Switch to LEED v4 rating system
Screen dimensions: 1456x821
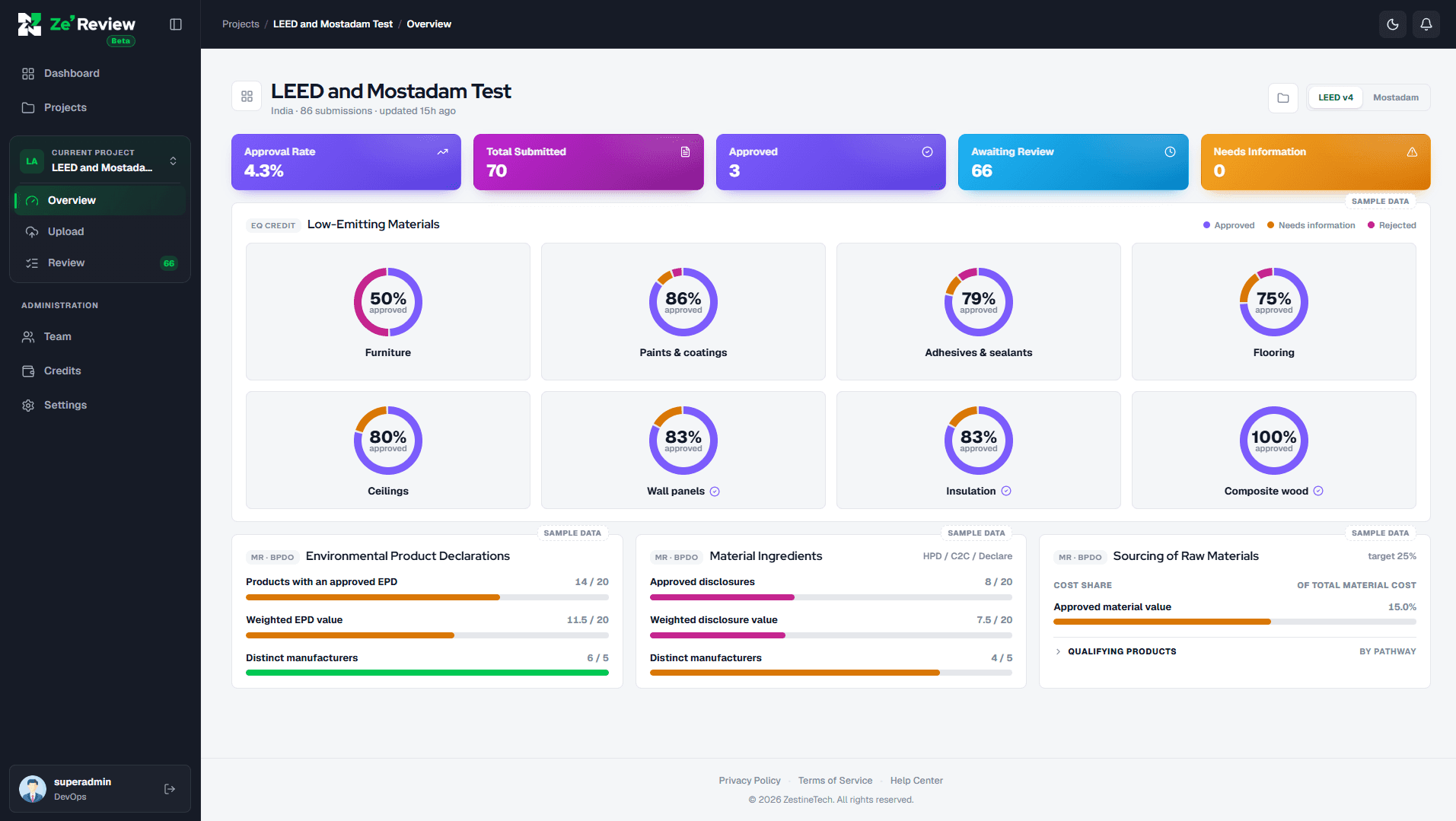pos(1336,97)
